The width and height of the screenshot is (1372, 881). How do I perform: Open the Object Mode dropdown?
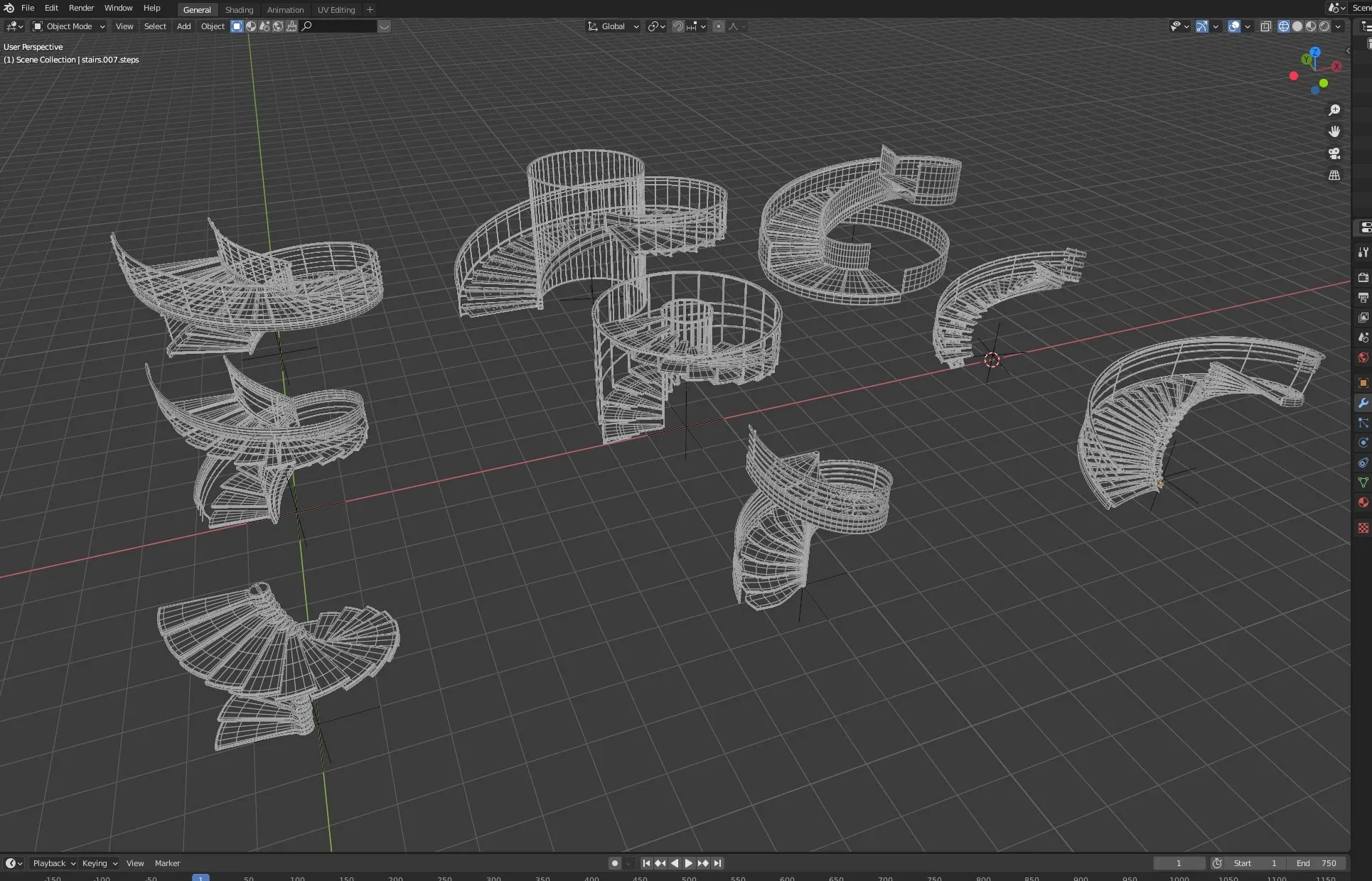[x=68, y=26]
